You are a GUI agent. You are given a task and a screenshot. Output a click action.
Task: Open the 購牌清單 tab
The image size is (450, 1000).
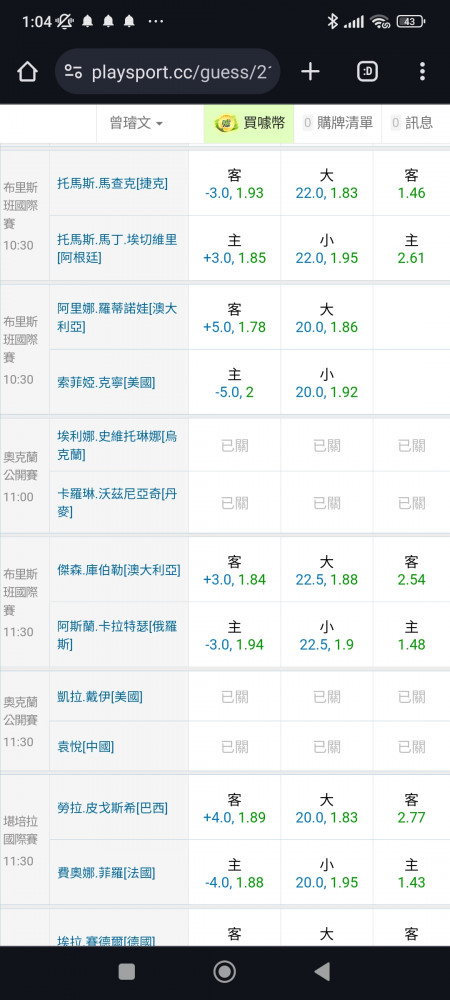(338, 123)
